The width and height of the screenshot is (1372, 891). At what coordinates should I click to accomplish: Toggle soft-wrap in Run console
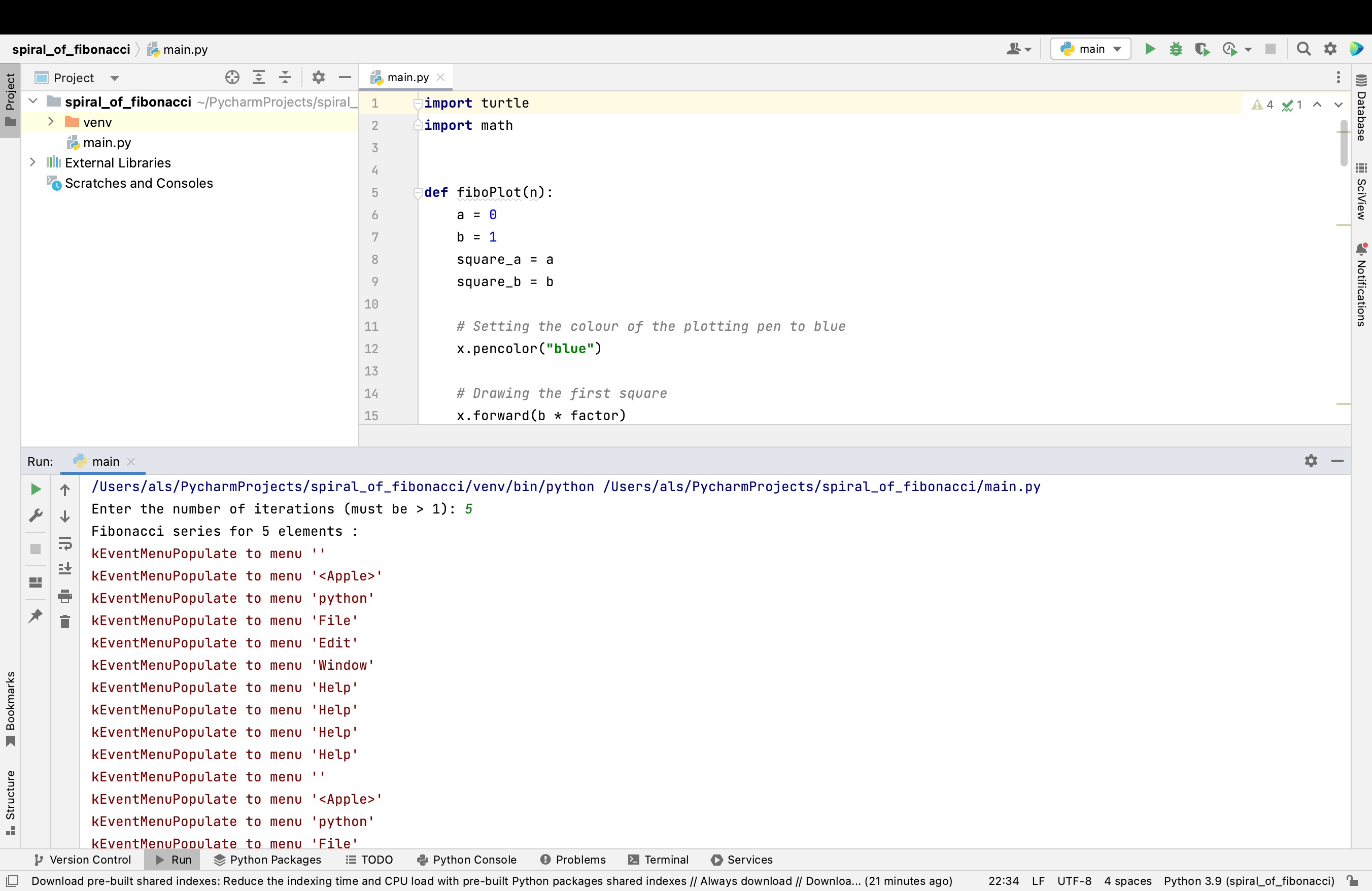(x=65, y=543)
